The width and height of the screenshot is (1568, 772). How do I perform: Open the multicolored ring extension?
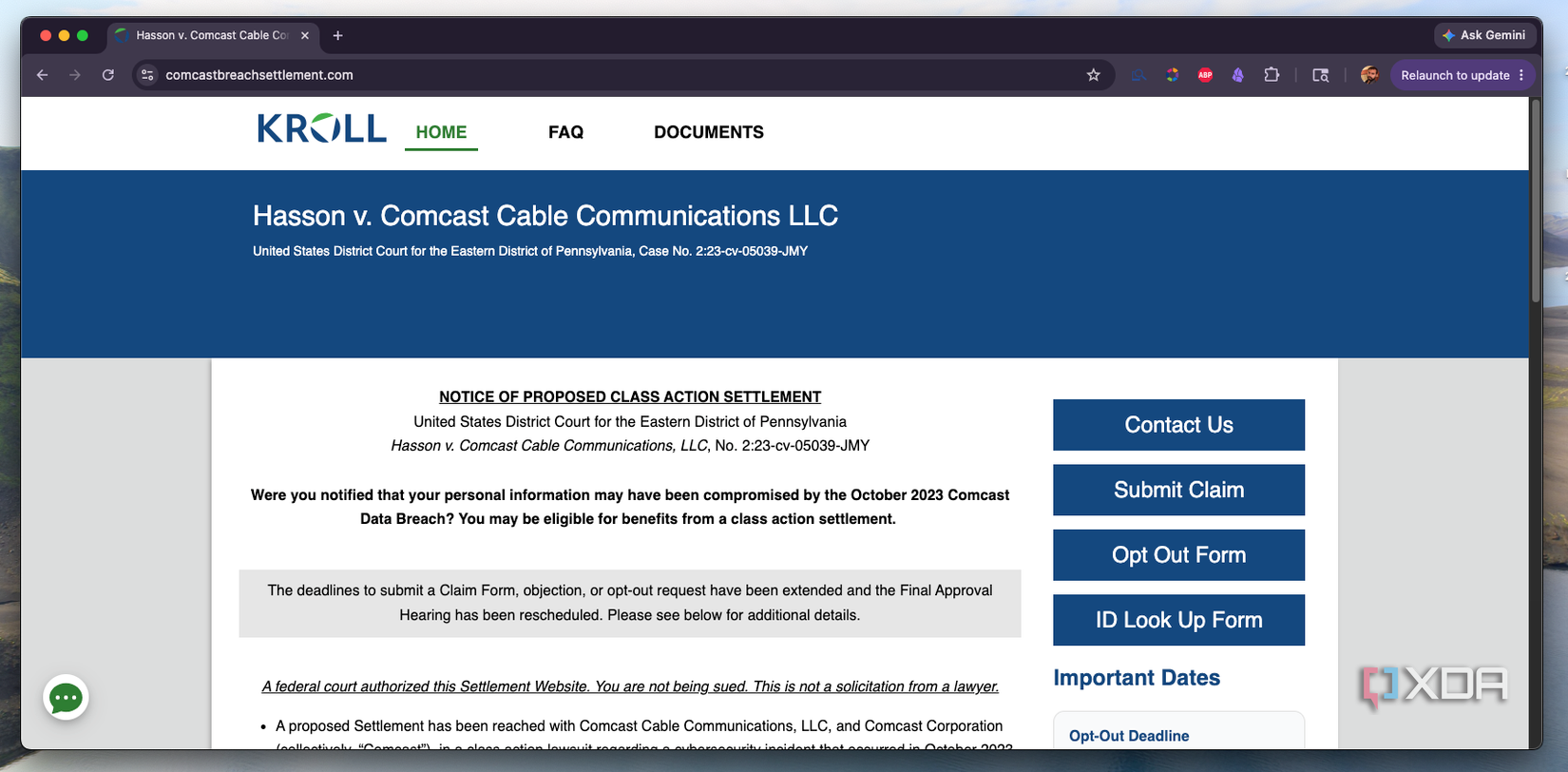tap(1173, 75)
